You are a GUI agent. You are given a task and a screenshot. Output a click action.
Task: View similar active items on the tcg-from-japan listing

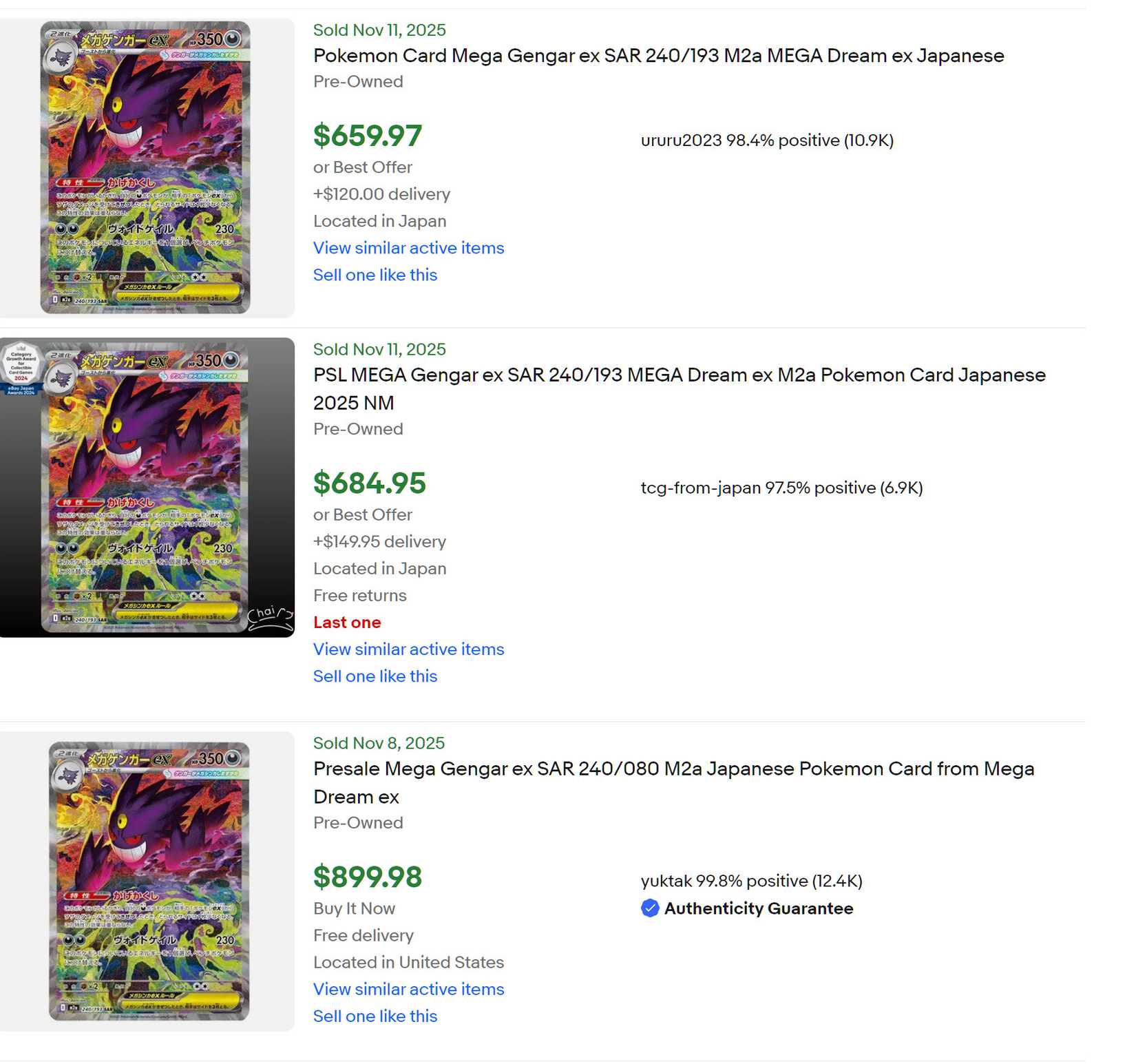pyautogui.click(x=408, y=649)
